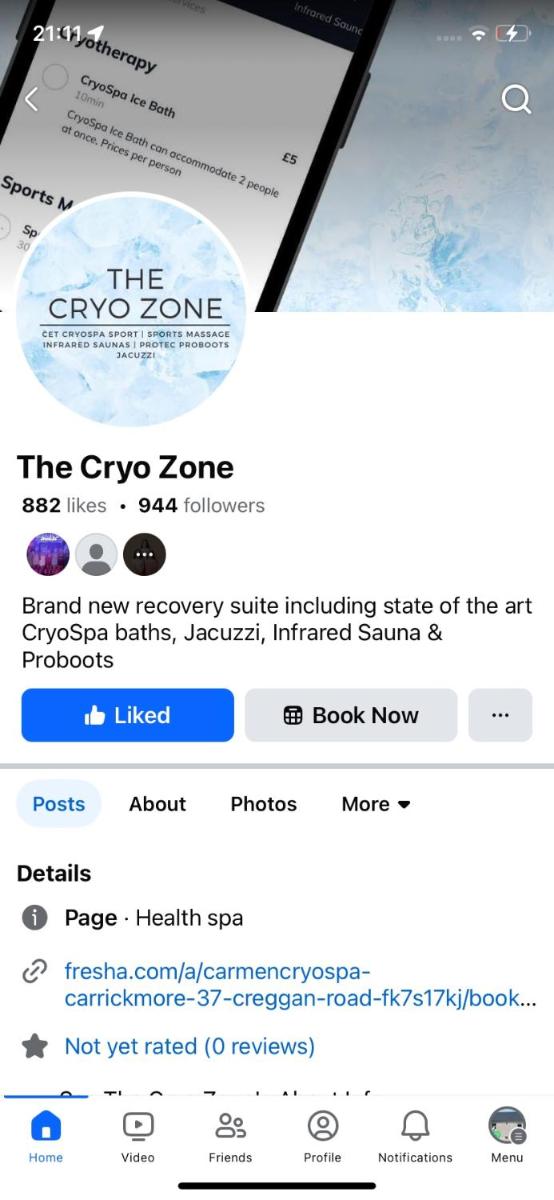Viewport: 554px width, 1200px height.
Task: Tap the back arrow icon
Action: [x=31, y=99]
